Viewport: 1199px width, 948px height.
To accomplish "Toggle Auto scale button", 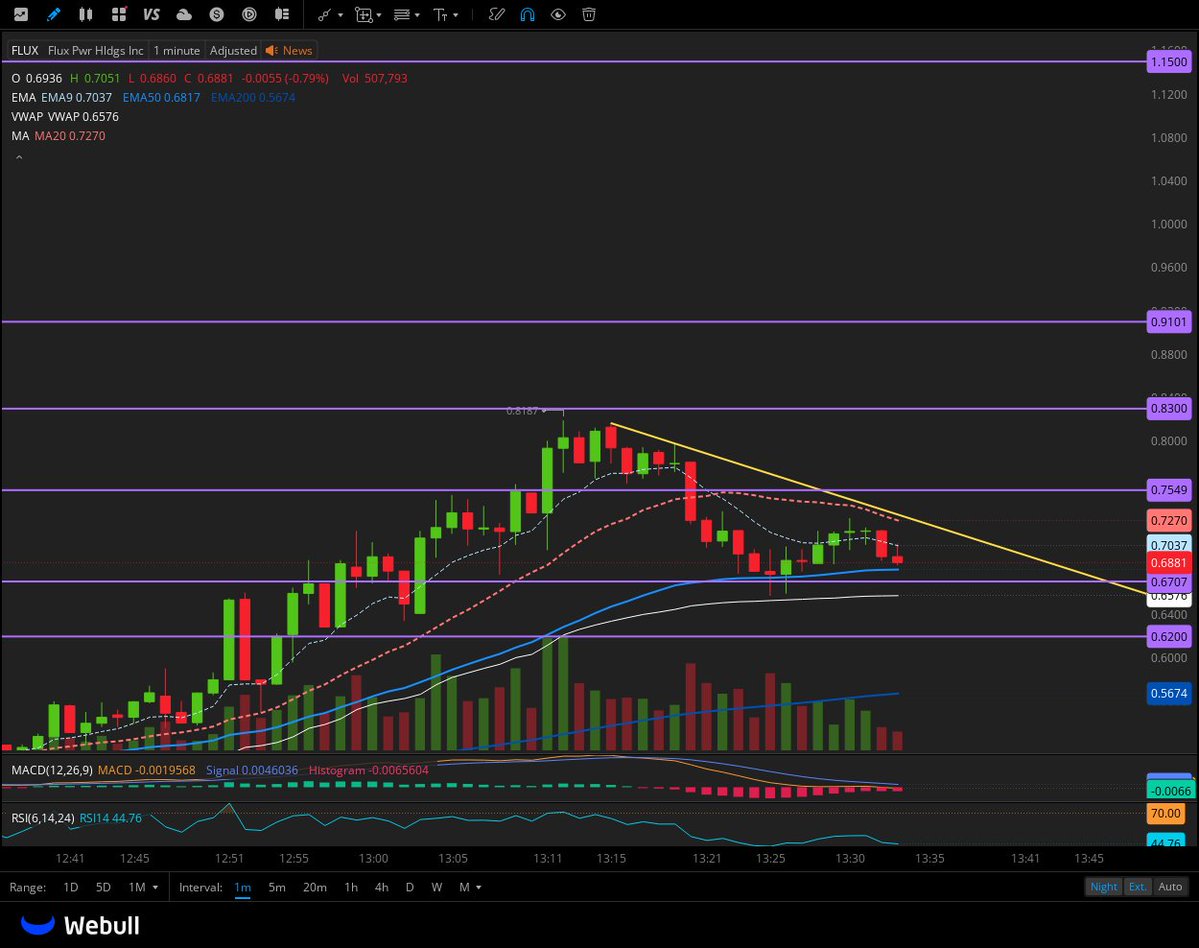I will click(x=1170, y=887).
